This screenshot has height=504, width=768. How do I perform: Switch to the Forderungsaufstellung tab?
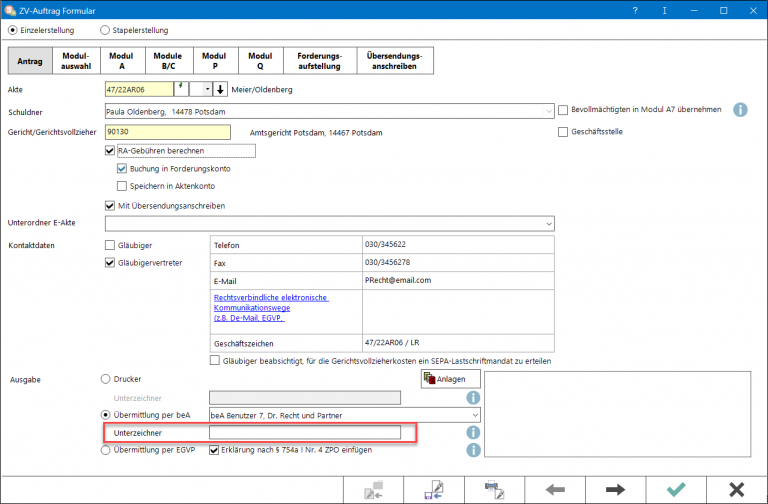point(320,60)
